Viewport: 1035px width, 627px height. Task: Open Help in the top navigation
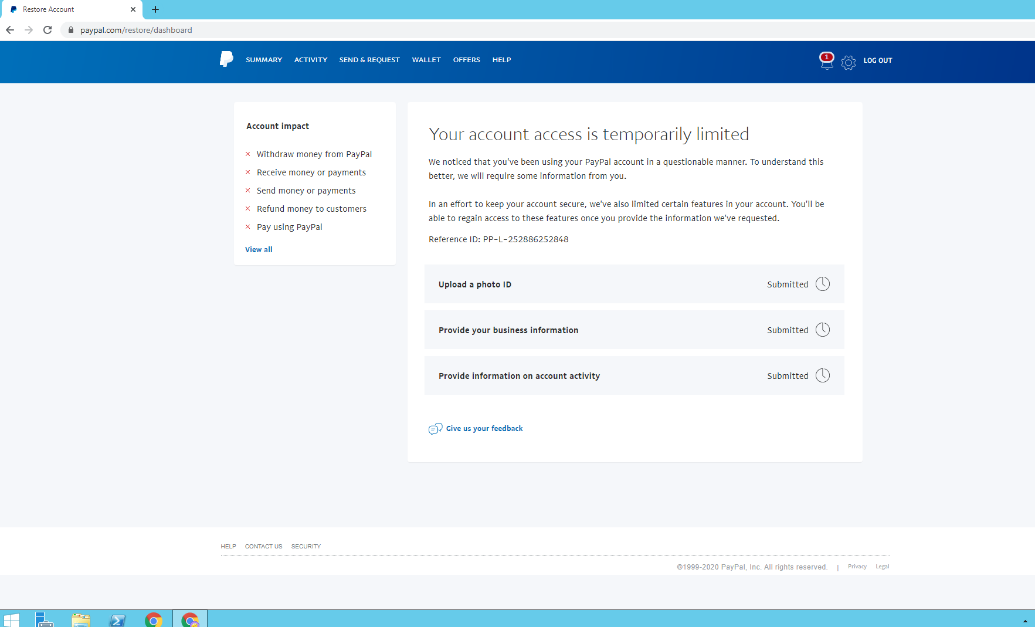click(502, 59)
